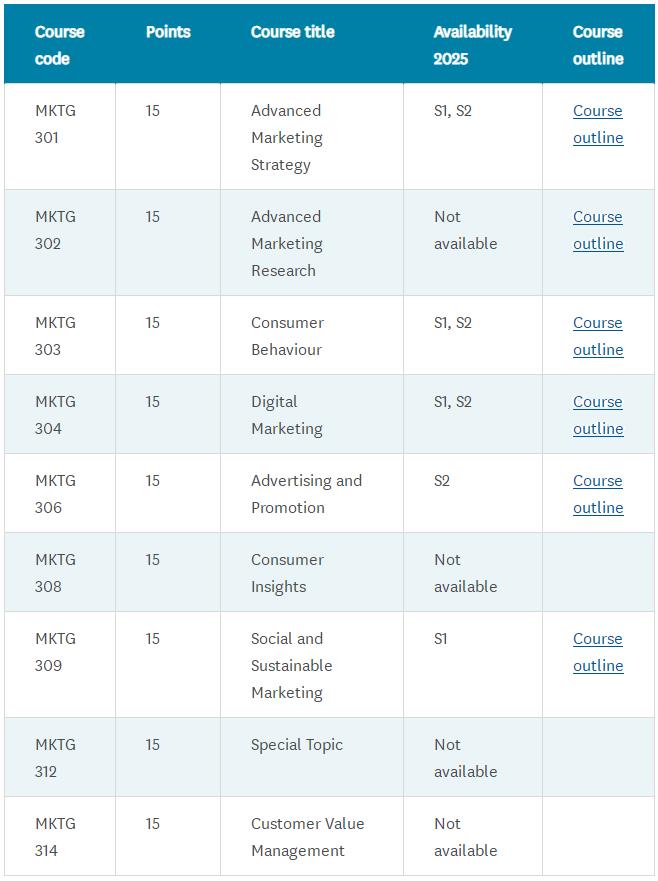Select the MKTG 308 course code cell
This screenshot has width=658, height=881.
(x=55, y=573)
